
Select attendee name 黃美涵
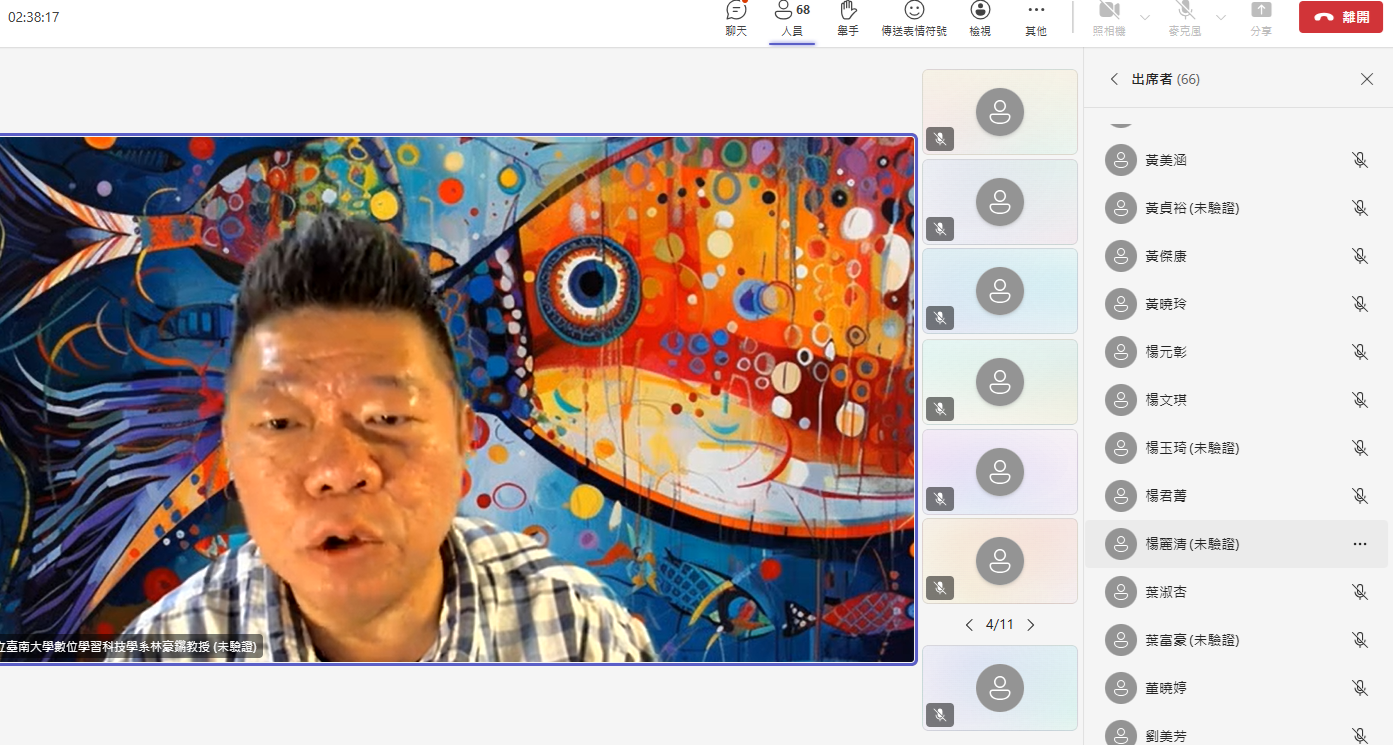point(1166,160)
